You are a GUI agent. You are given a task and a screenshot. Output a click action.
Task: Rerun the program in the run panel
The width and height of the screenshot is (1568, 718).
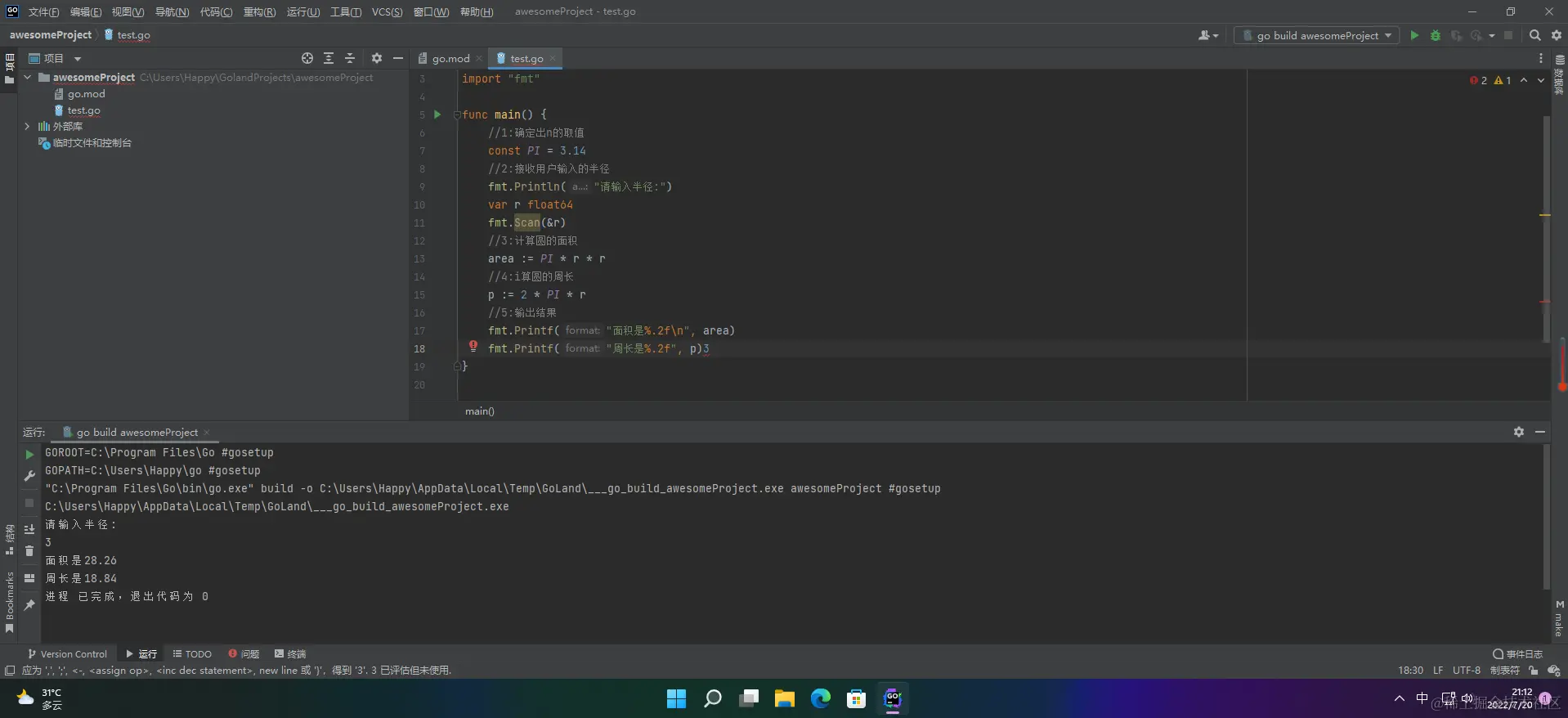click(x=29, y=455)
